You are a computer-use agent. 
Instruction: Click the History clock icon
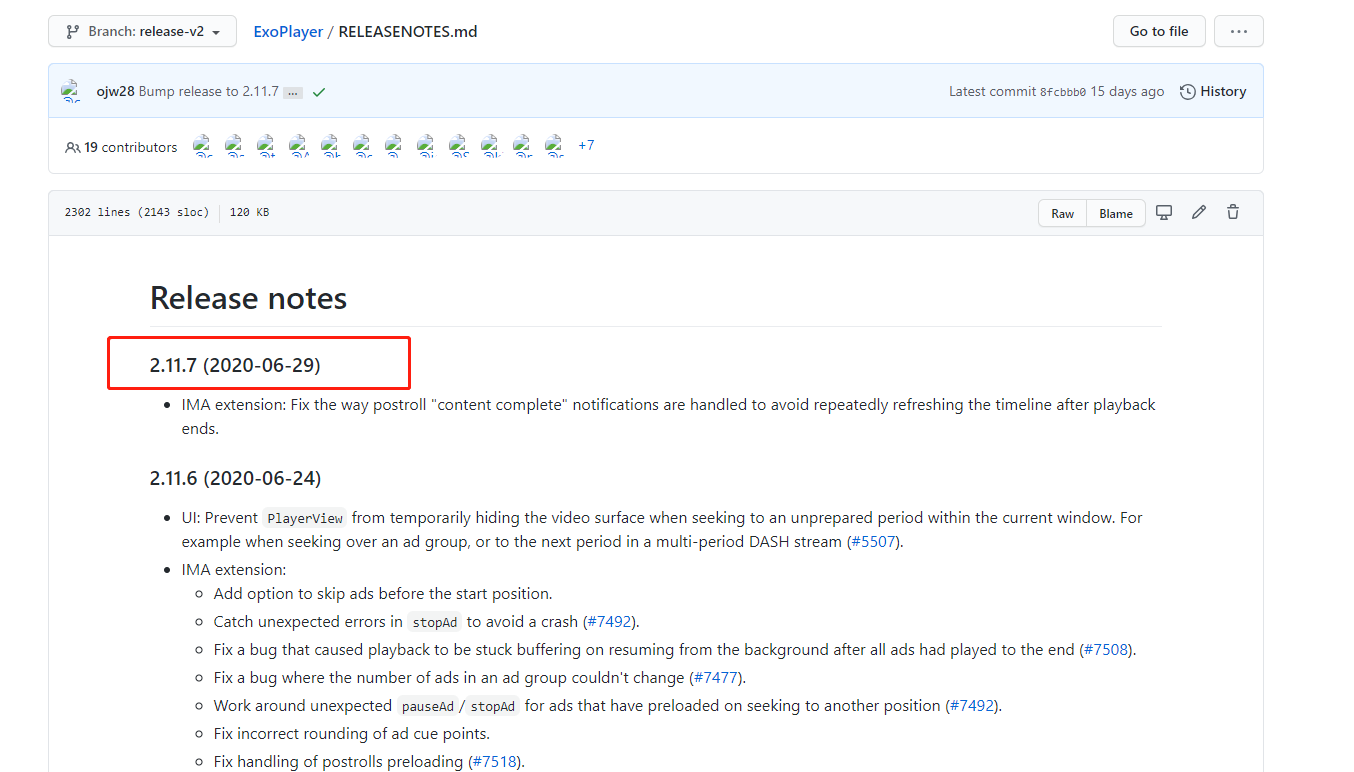[1187, 92]
